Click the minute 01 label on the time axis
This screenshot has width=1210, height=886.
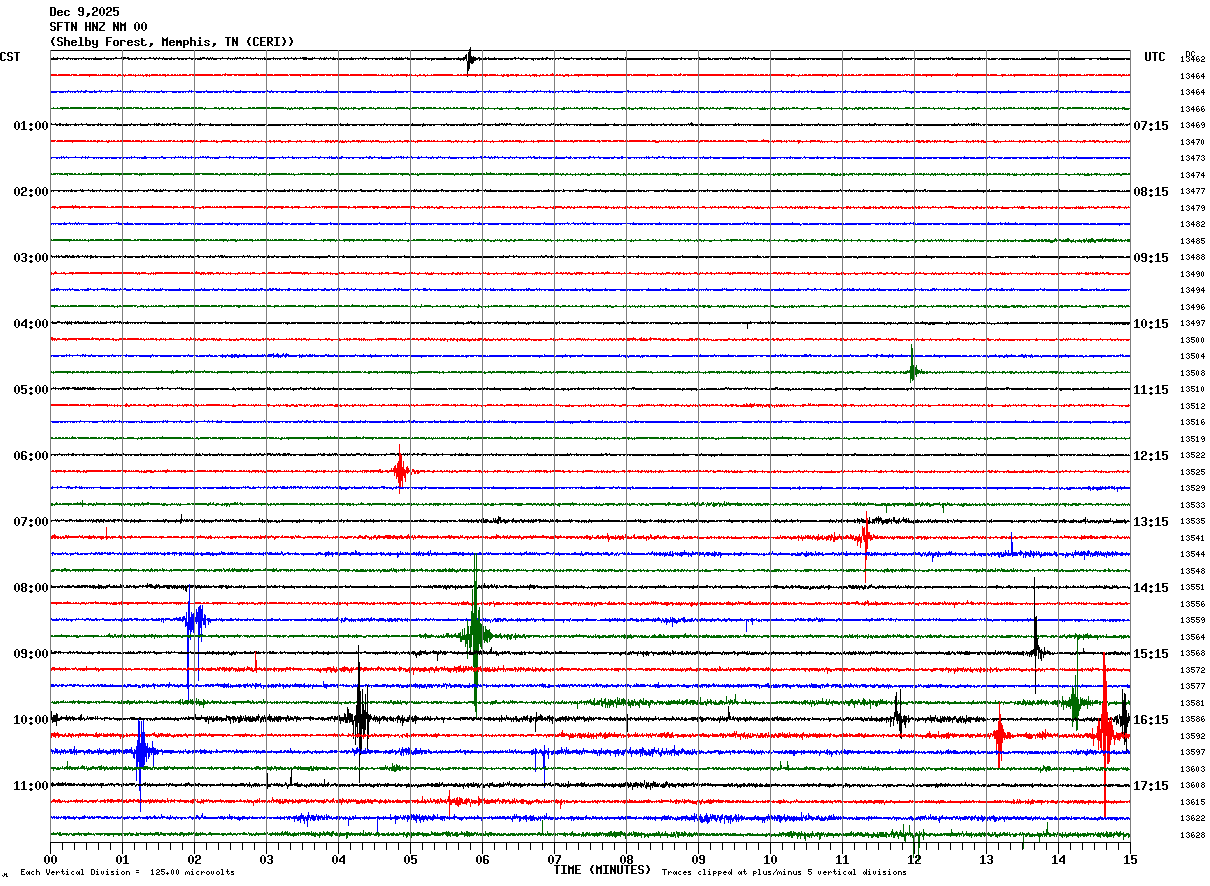coord(122,859)
